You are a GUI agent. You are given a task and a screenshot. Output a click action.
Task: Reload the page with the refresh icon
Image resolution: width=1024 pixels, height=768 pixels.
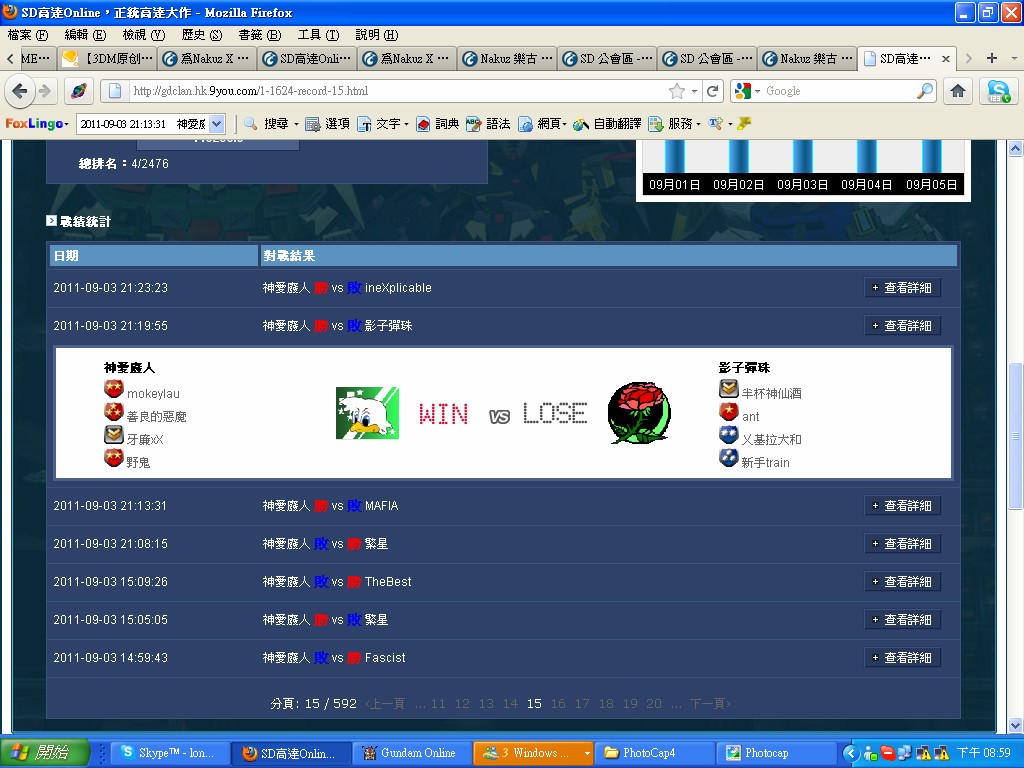click(713, 91)
